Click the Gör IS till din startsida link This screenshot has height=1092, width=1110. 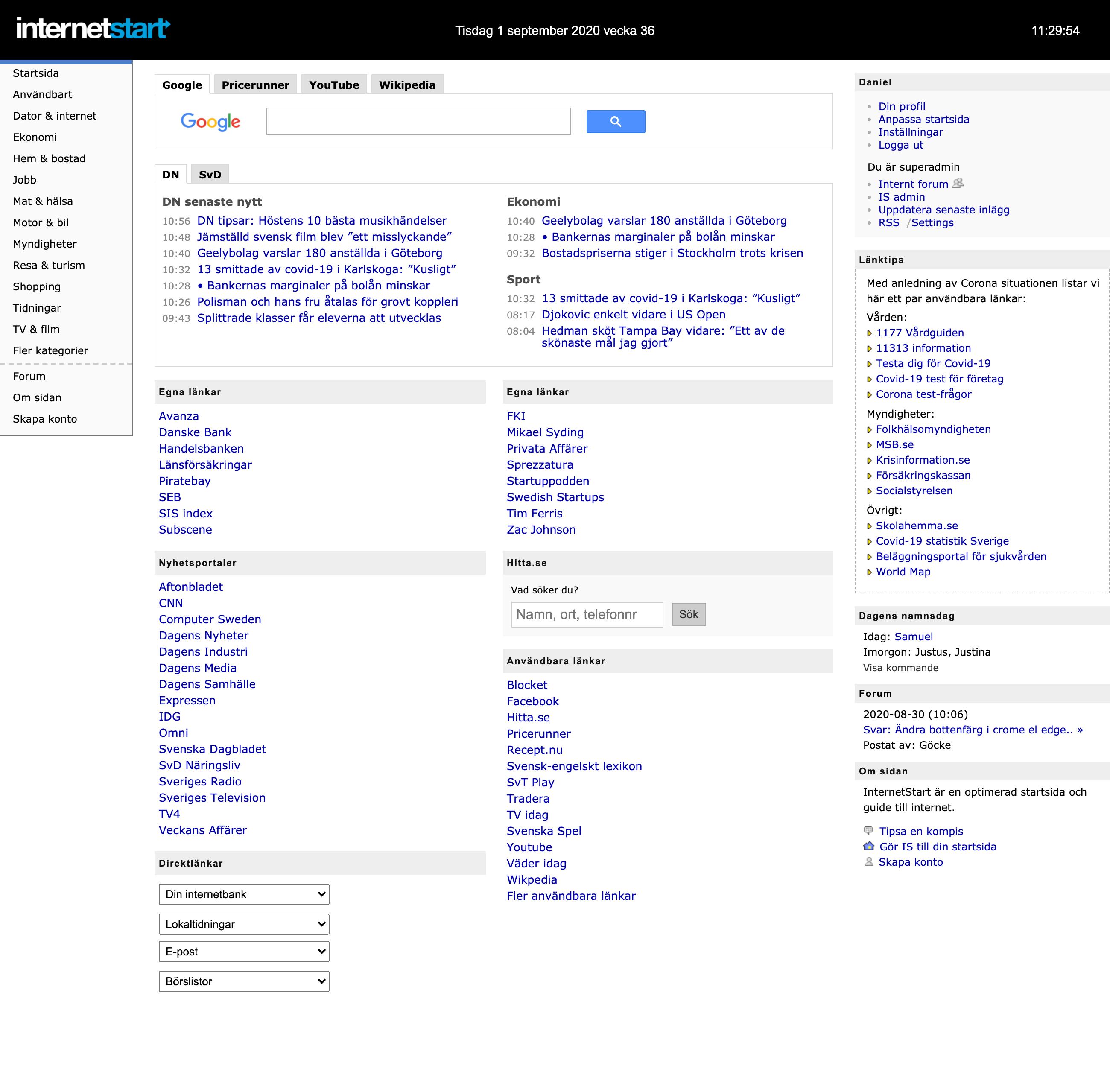938,847
